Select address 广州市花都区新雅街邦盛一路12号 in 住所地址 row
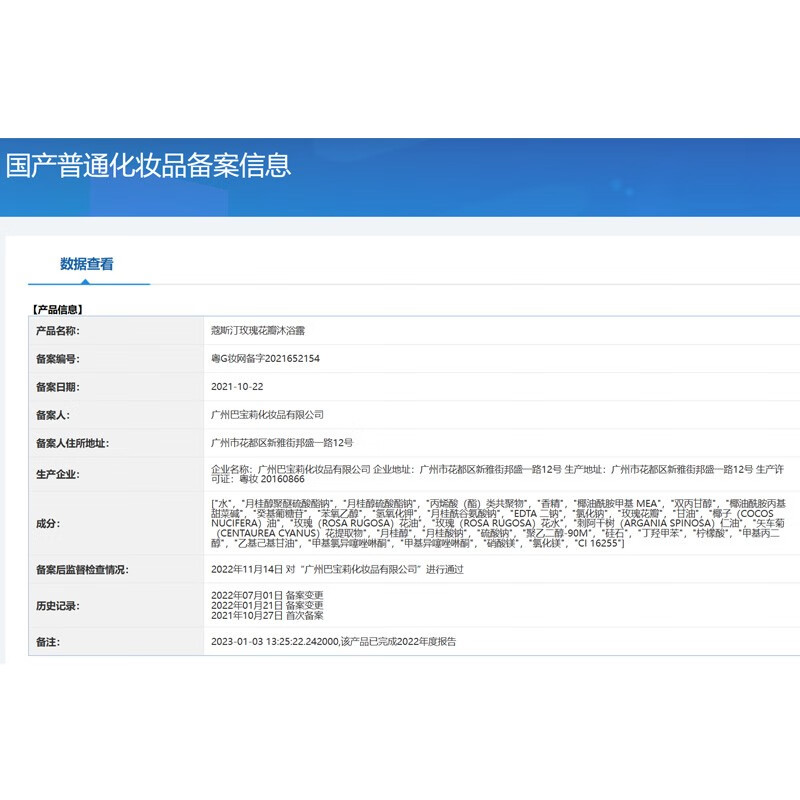This screenshot has width=800, height=800. (282, 443)
